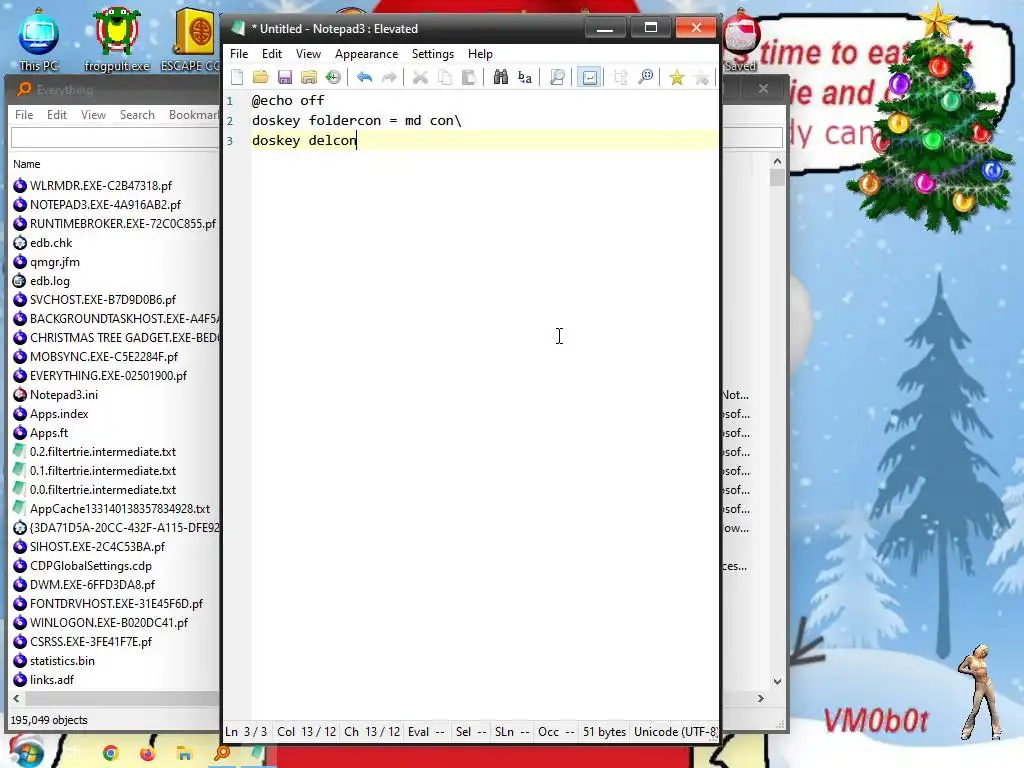
Task: Open the File menu in Everything window
Action: (x=24, y=114)
